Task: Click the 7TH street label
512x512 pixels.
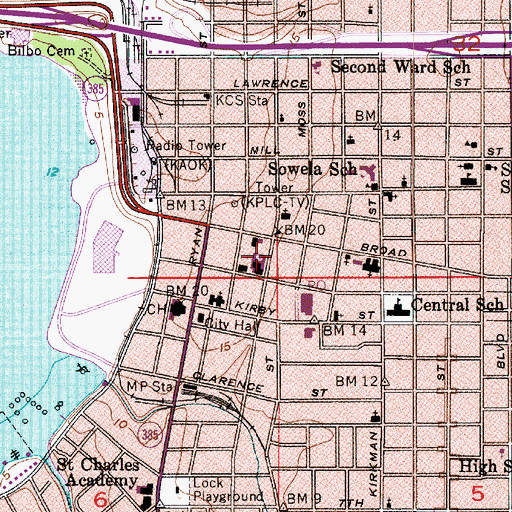Action: (x=352, y=503)
